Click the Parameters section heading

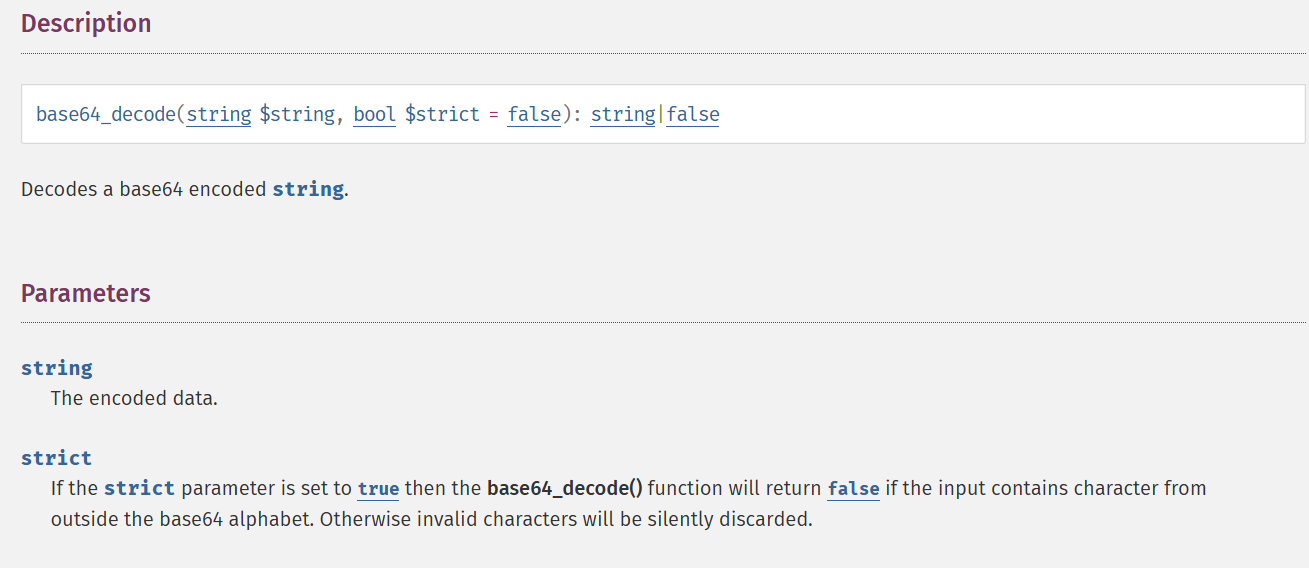click(86, 293)
